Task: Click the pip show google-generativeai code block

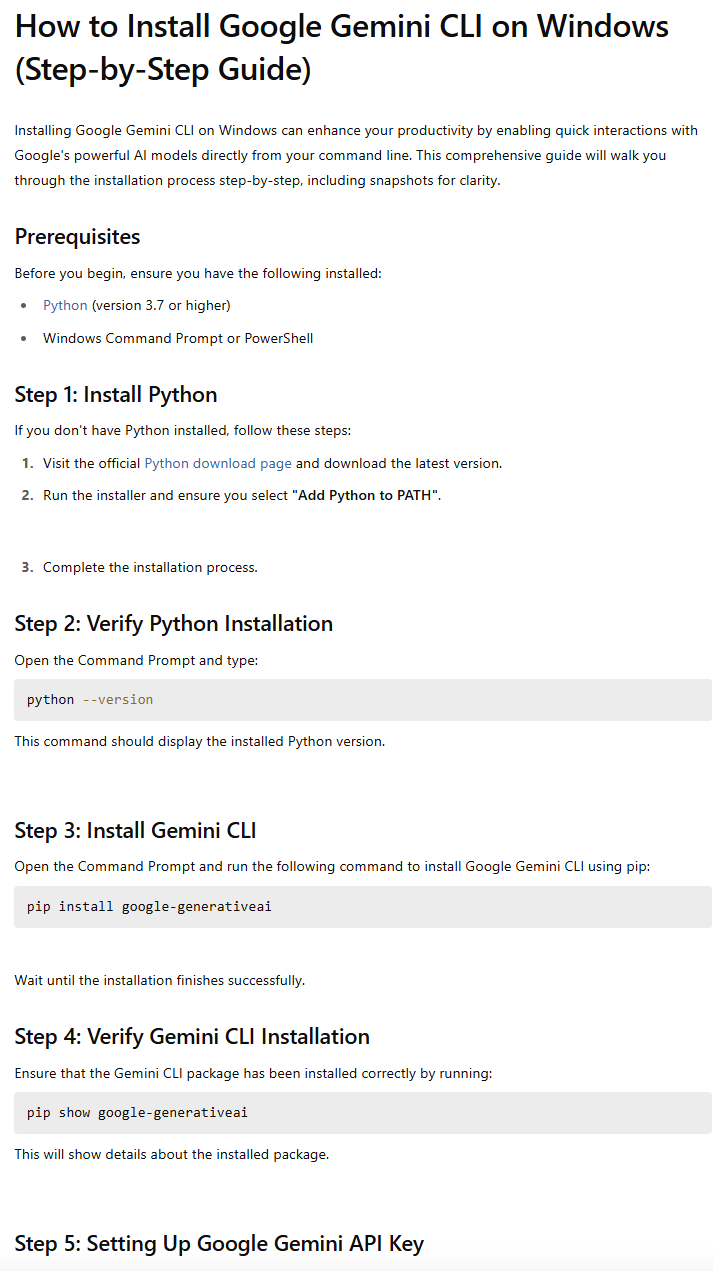Action: (362, 1113)
